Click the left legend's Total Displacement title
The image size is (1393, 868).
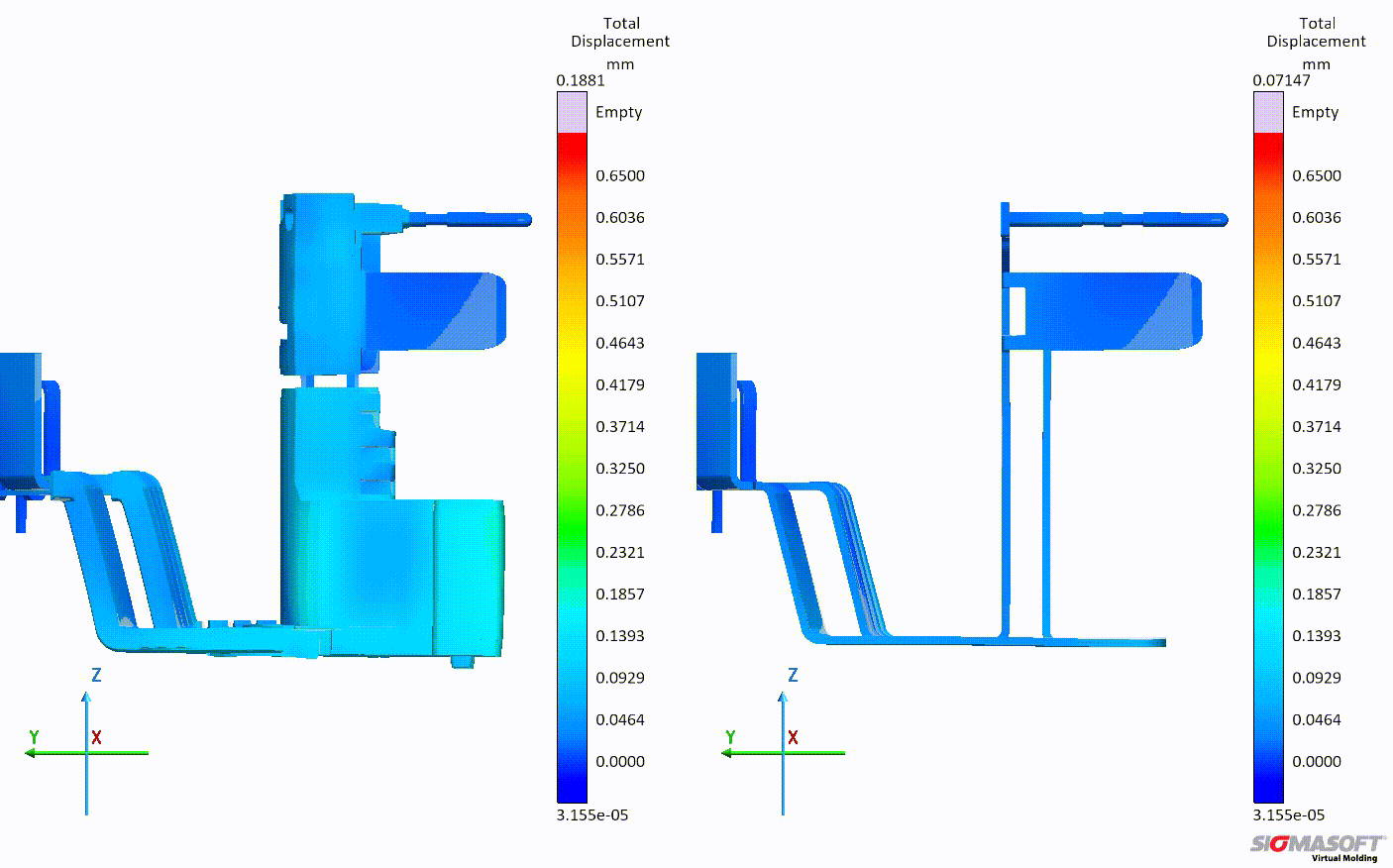(620, 32)
